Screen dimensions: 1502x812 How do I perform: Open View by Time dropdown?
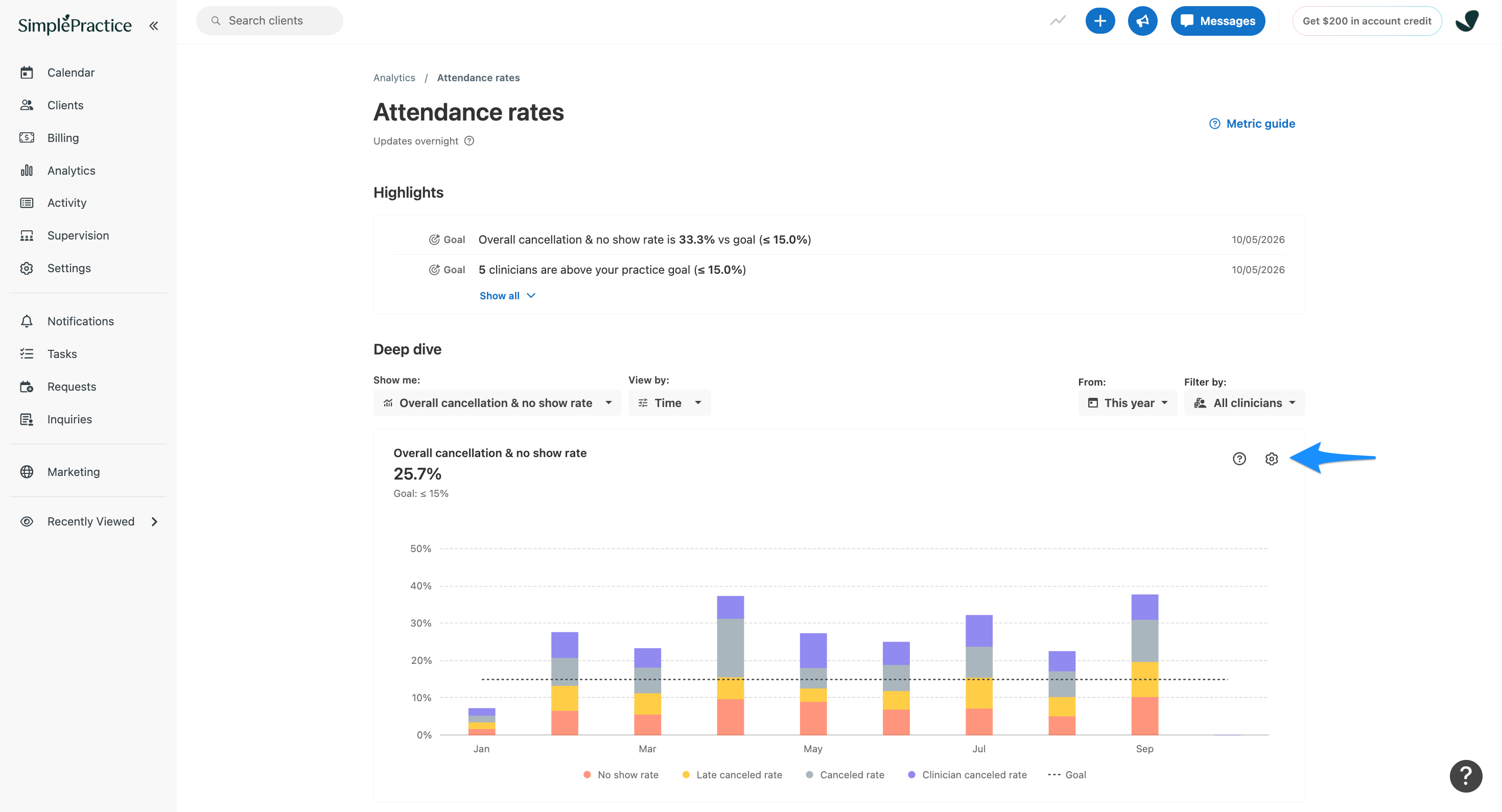669,403
